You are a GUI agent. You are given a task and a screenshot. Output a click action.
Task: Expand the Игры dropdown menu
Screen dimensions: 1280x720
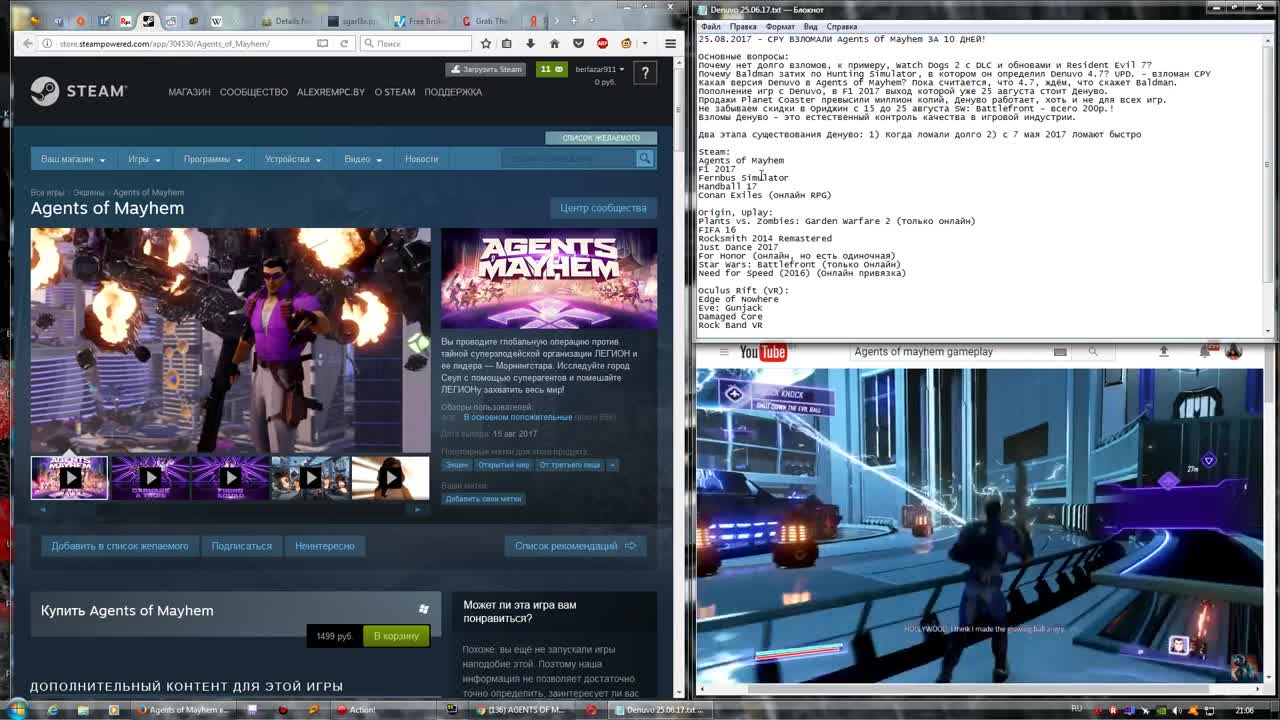point(143,159)
